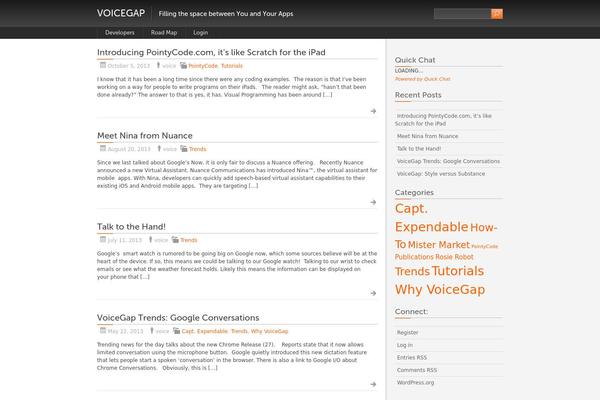Click the orange search button in the header
The width and height of the screenshot is (600, 400).
(x=497, y=14)
